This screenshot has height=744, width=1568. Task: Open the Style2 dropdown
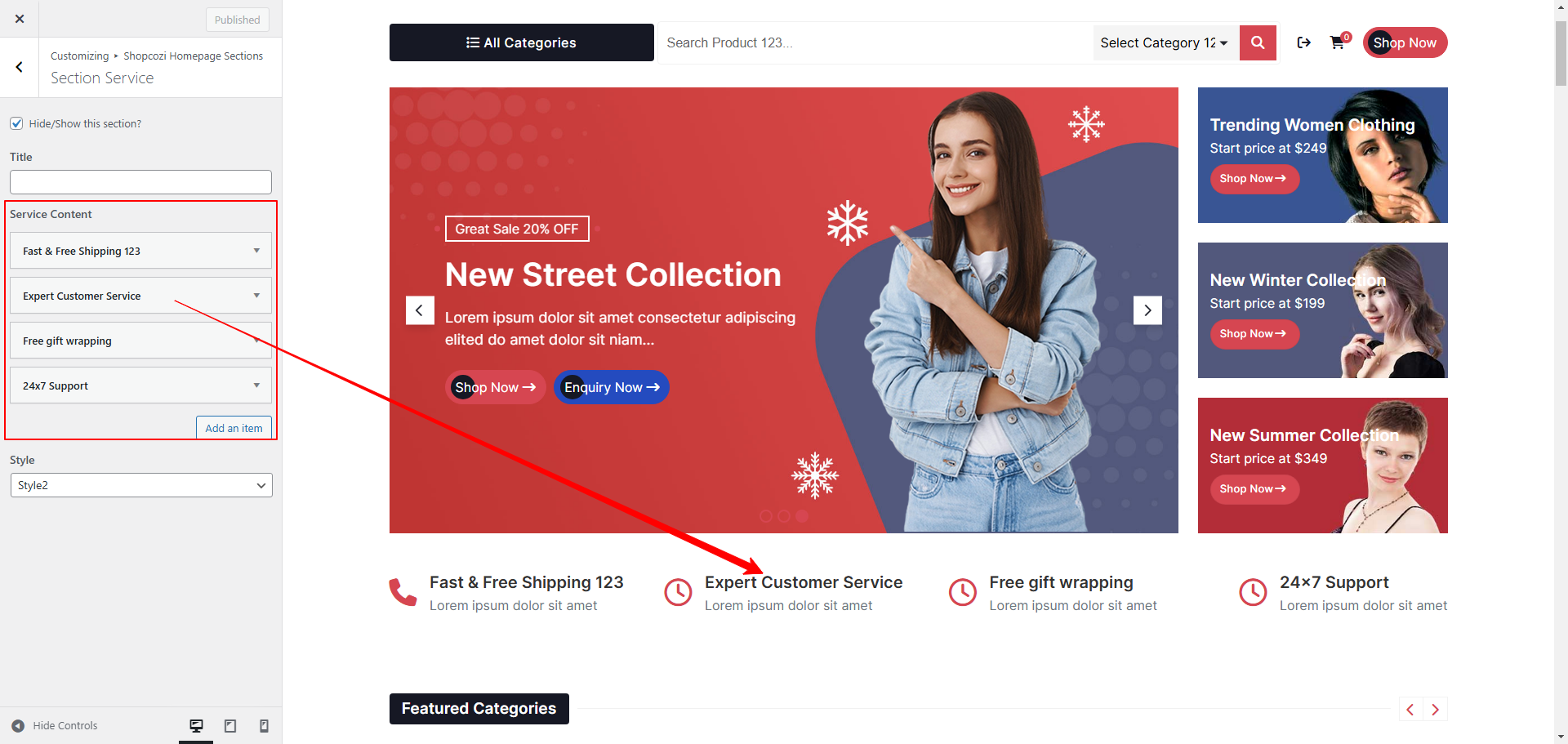(141, 485)
